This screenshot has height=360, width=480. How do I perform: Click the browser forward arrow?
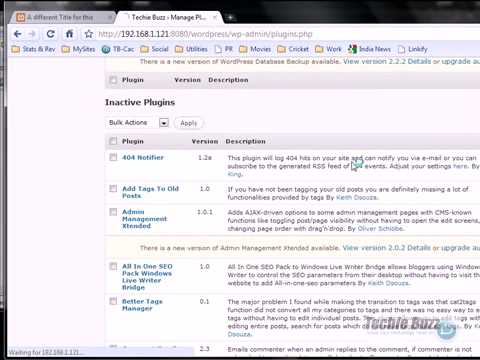(32, 34)
